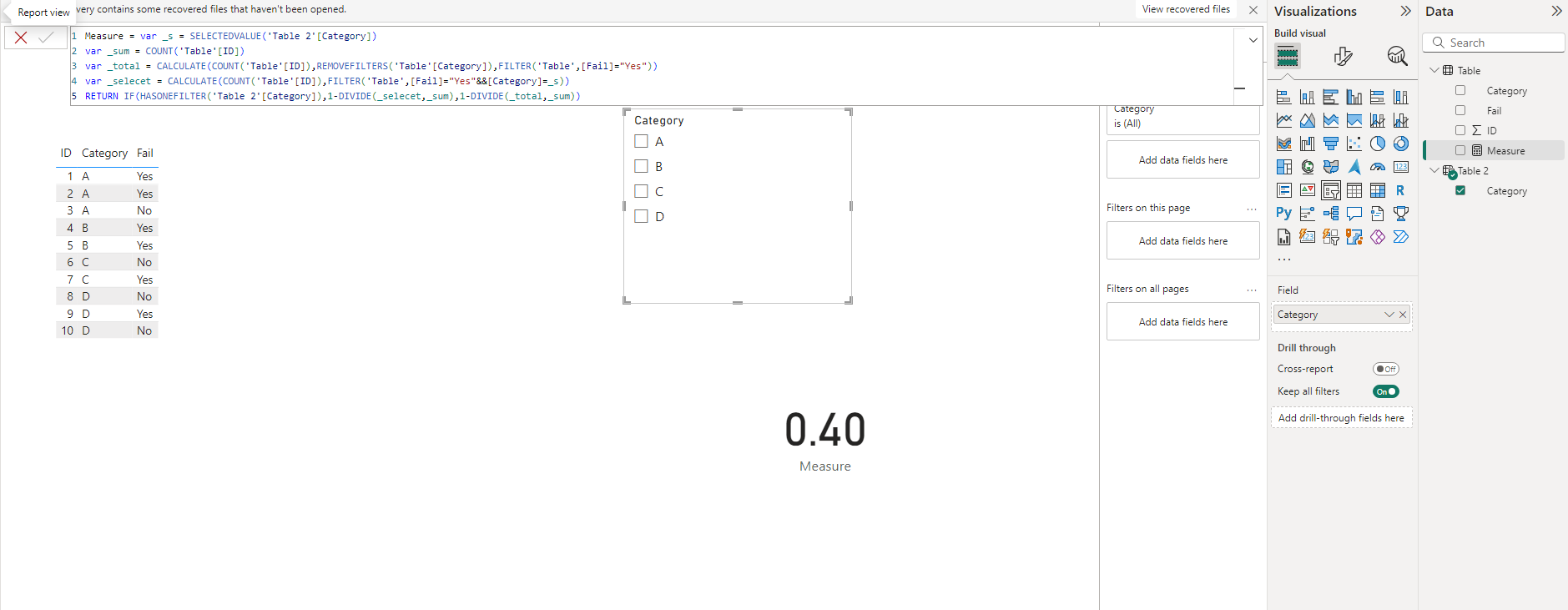Select the Python visual icon
The image size is (1568, 610).
pos(1284,214)
